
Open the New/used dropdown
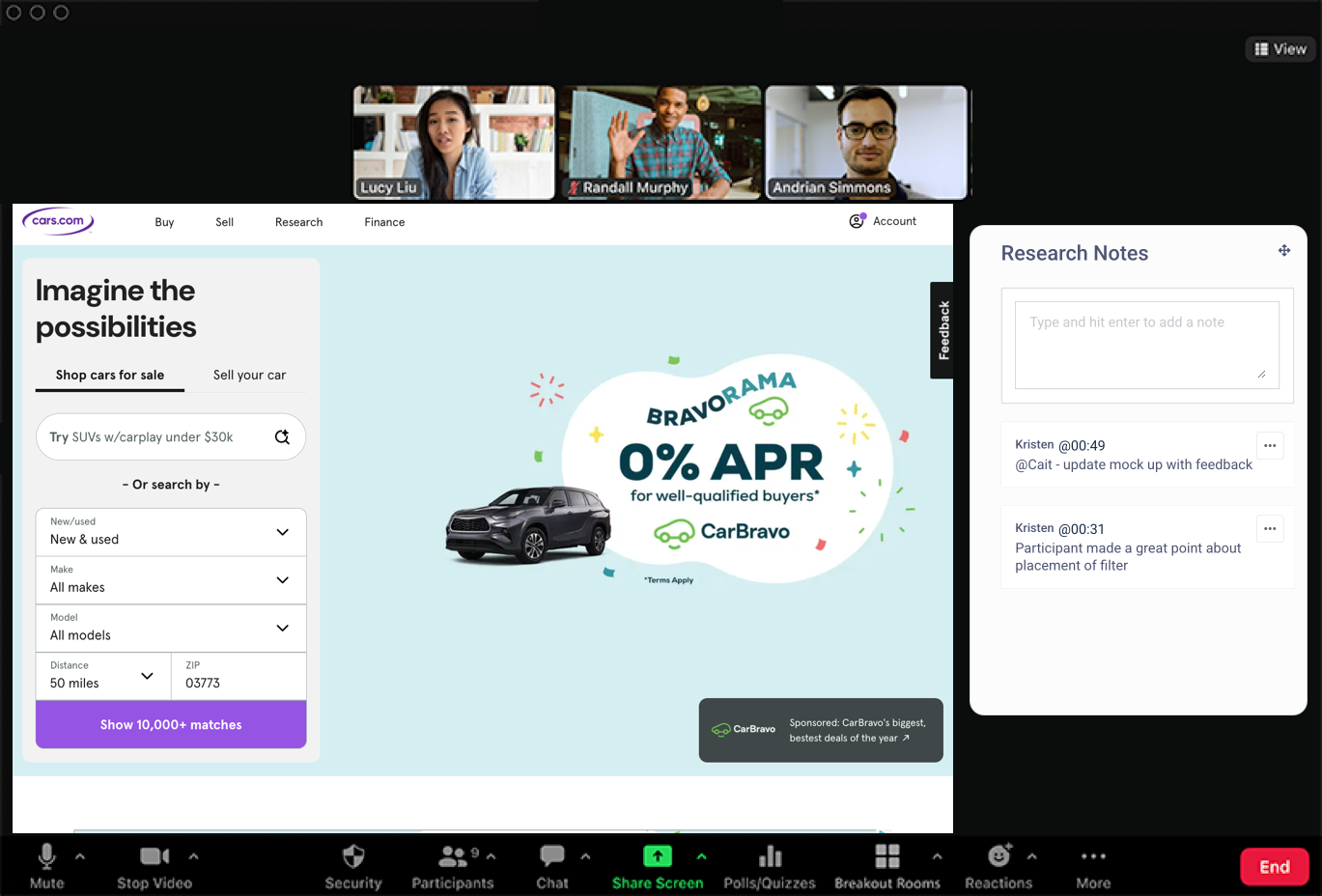click(171, 532)
